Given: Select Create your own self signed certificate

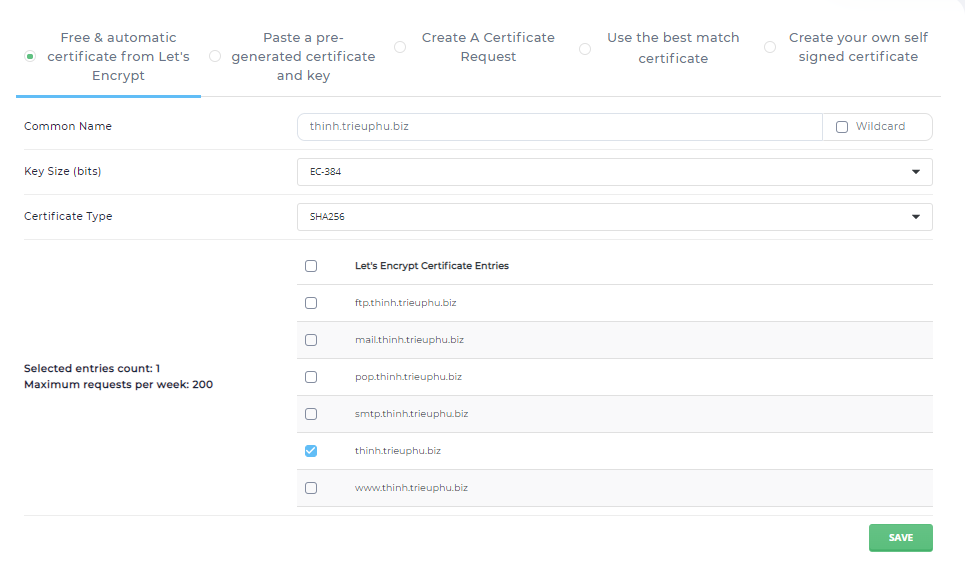Looking at the screenshot, I should (770, 47).
